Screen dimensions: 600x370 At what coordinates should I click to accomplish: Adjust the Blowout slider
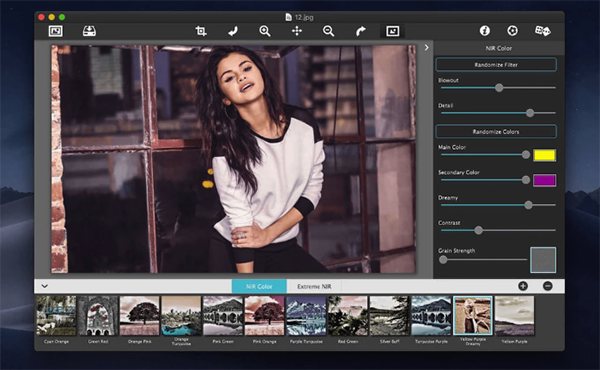[x=499, y=88]
